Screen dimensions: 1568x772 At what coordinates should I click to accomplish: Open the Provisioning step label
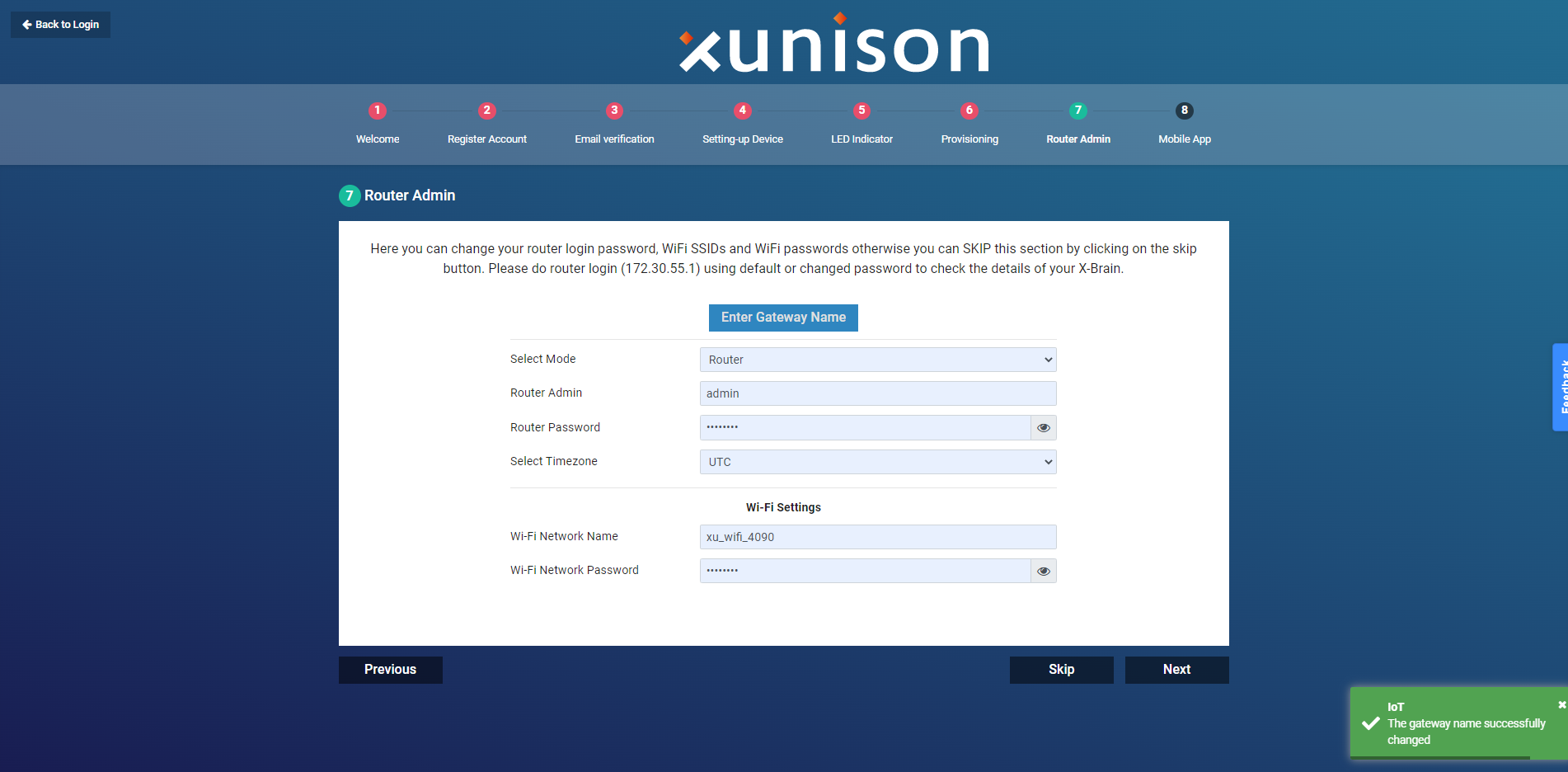[969, 139]
